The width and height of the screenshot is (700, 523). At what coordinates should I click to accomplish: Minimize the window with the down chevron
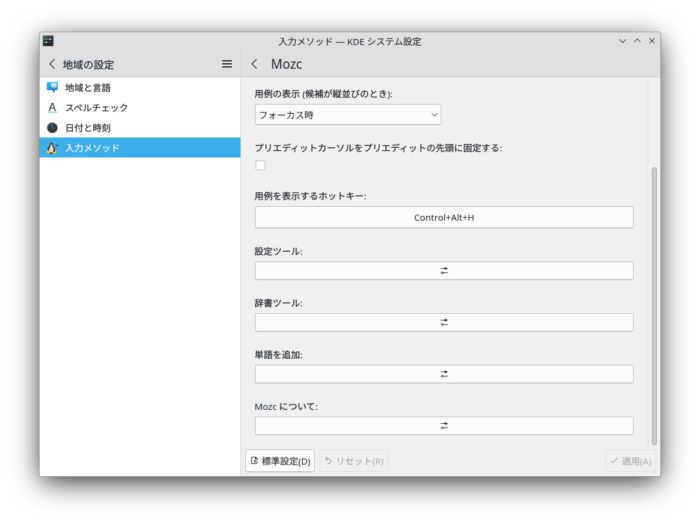622,41
